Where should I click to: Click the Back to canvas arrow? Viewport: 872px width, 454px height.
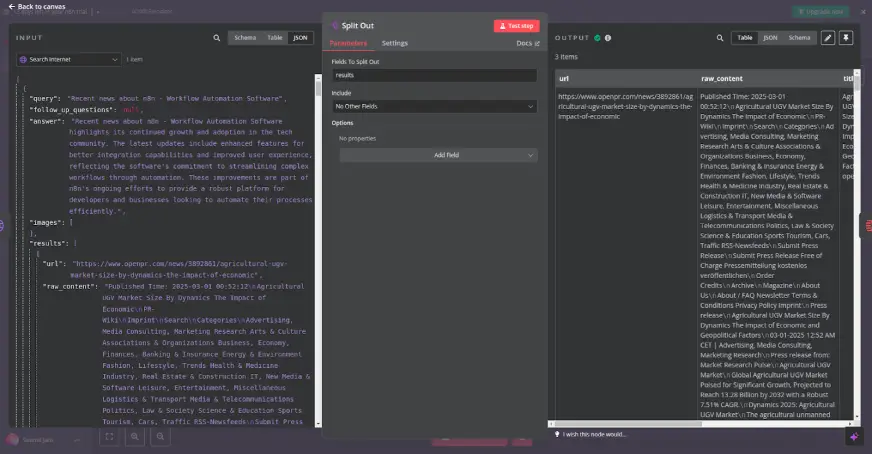coord(10,6)
